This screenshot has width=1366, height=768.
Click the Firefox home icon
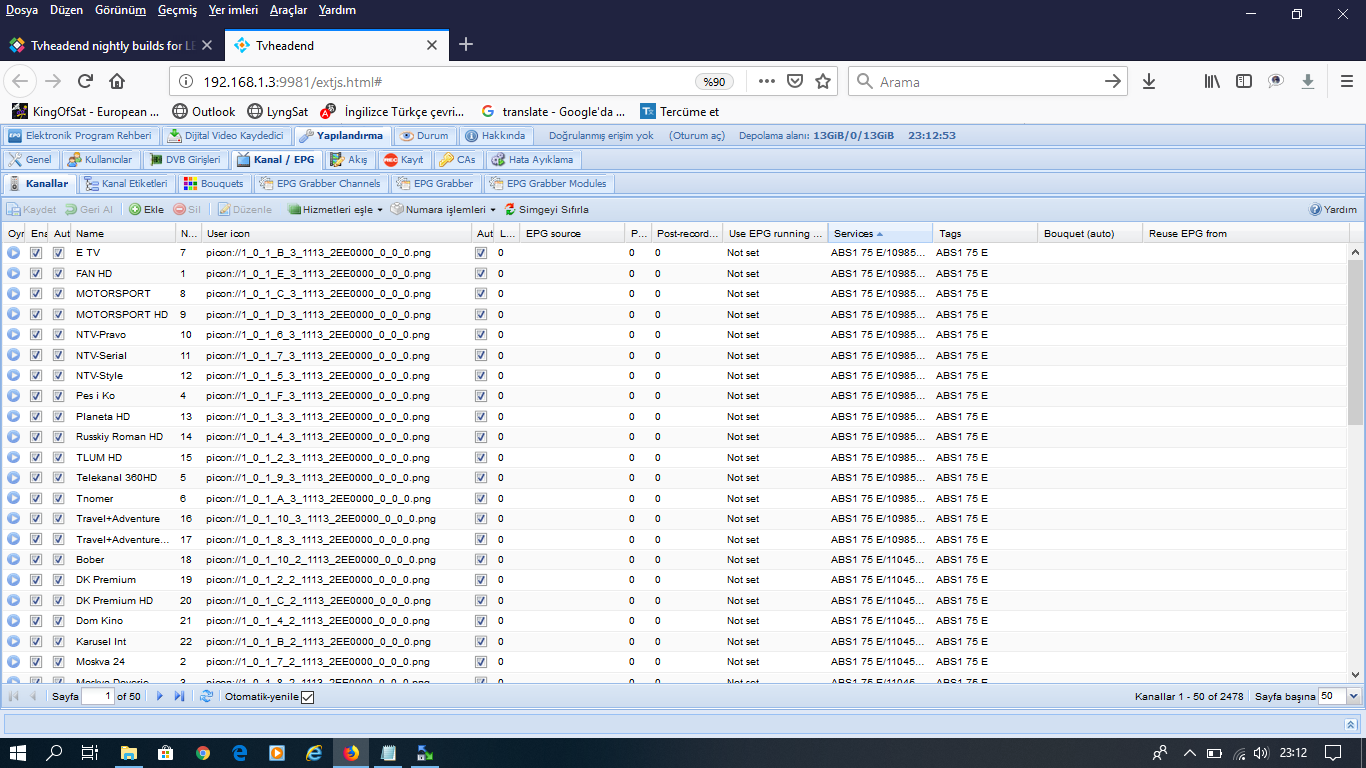117,82
